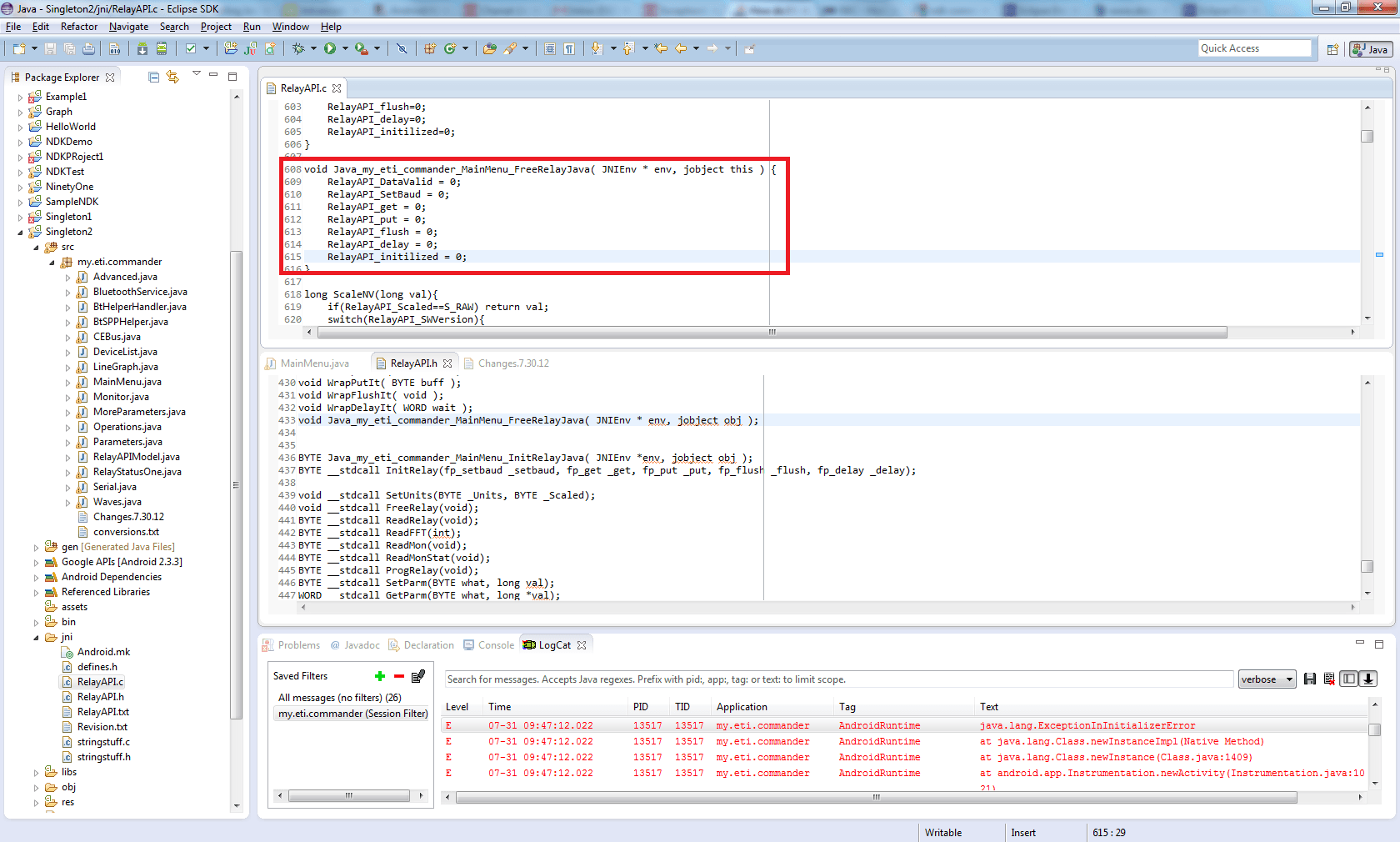Switch to the MainMenu.java editor tab

pos(314,363)
